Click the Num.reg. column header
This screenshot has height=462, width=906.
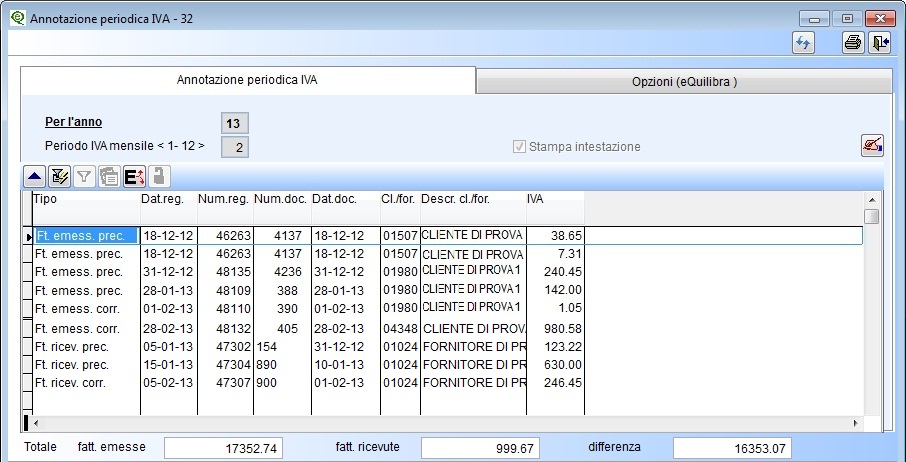coord(225,208)
